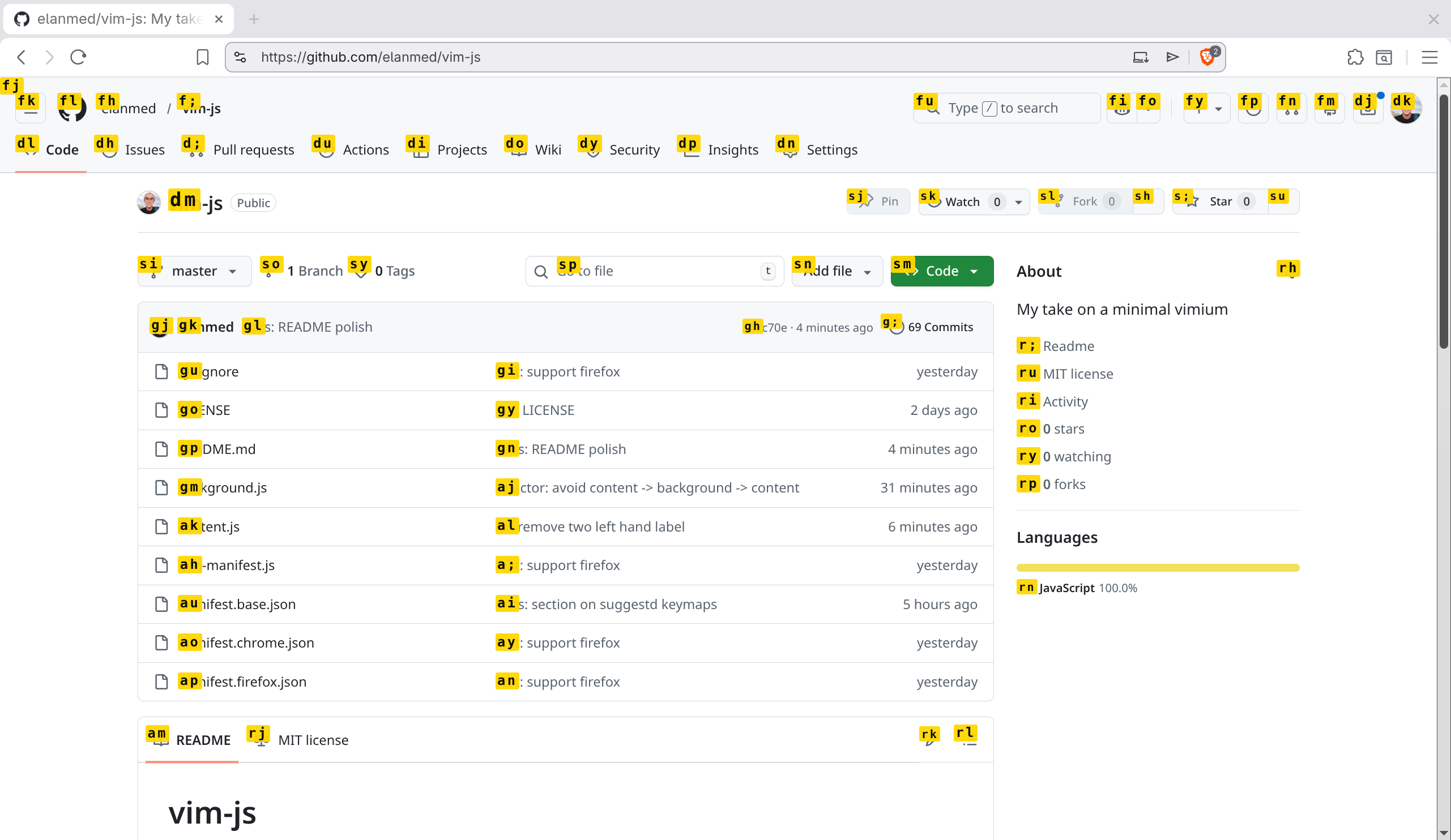
Task: Open the green Code dropdown
Action: 941,271
